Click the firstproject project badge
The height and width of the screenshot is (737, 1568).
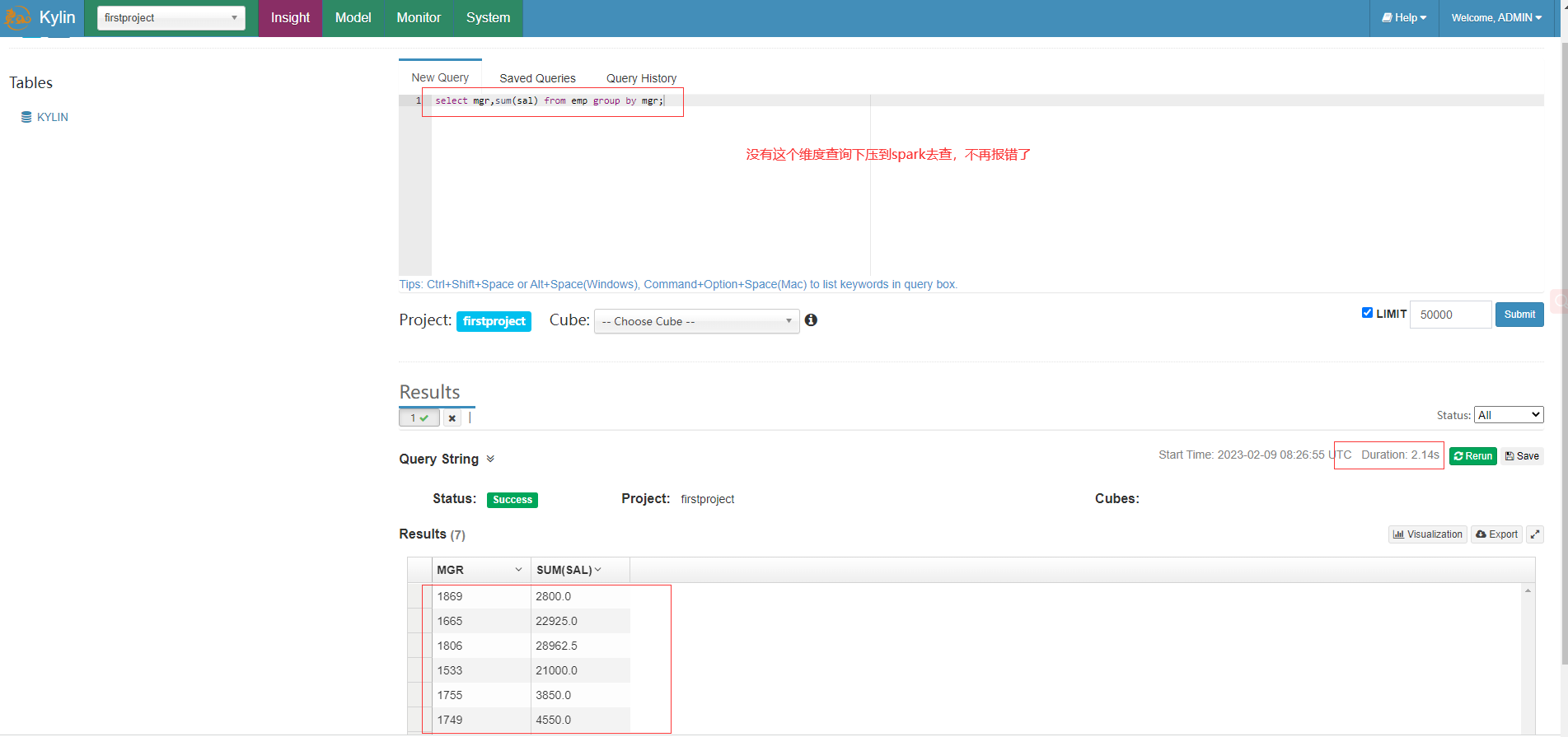(494, 321)
